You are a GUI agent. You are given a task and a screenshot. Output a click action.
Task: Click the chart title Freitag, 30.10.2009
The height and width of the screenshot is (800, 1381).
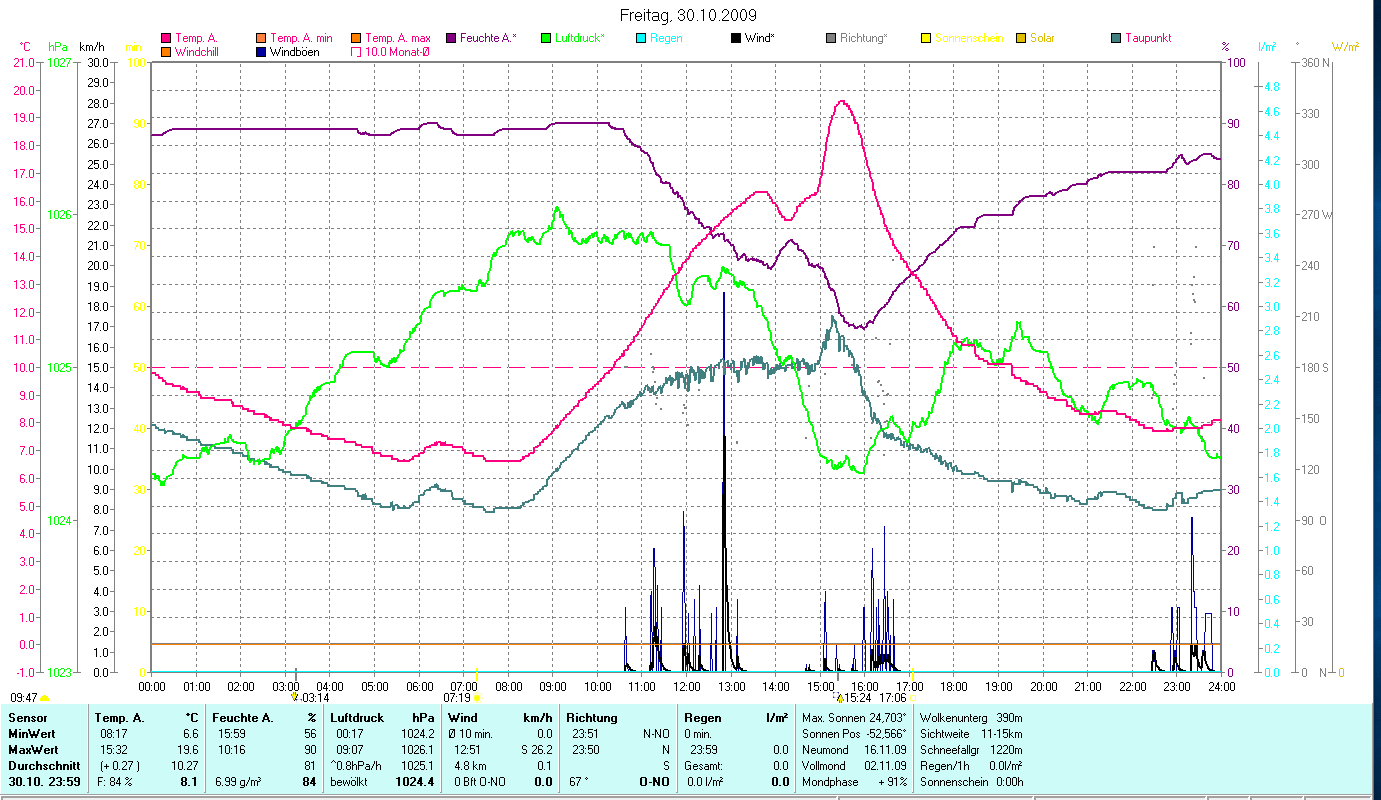click(x=688, y=15)
